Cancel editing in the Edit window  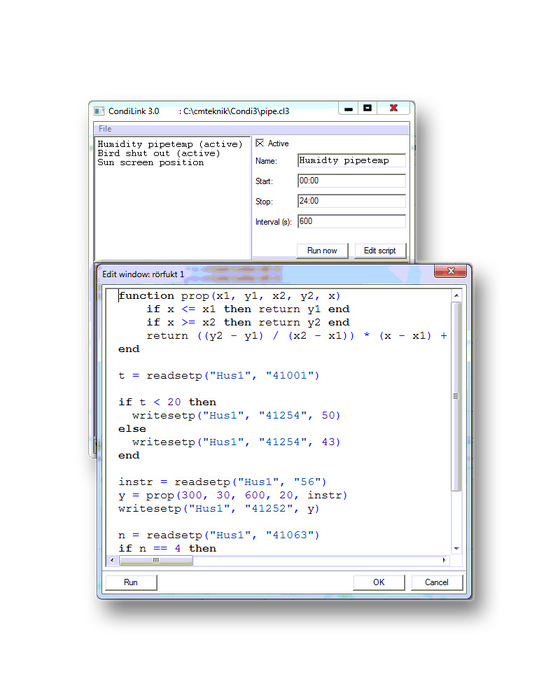pyautogui.click(x=436, y=582)
